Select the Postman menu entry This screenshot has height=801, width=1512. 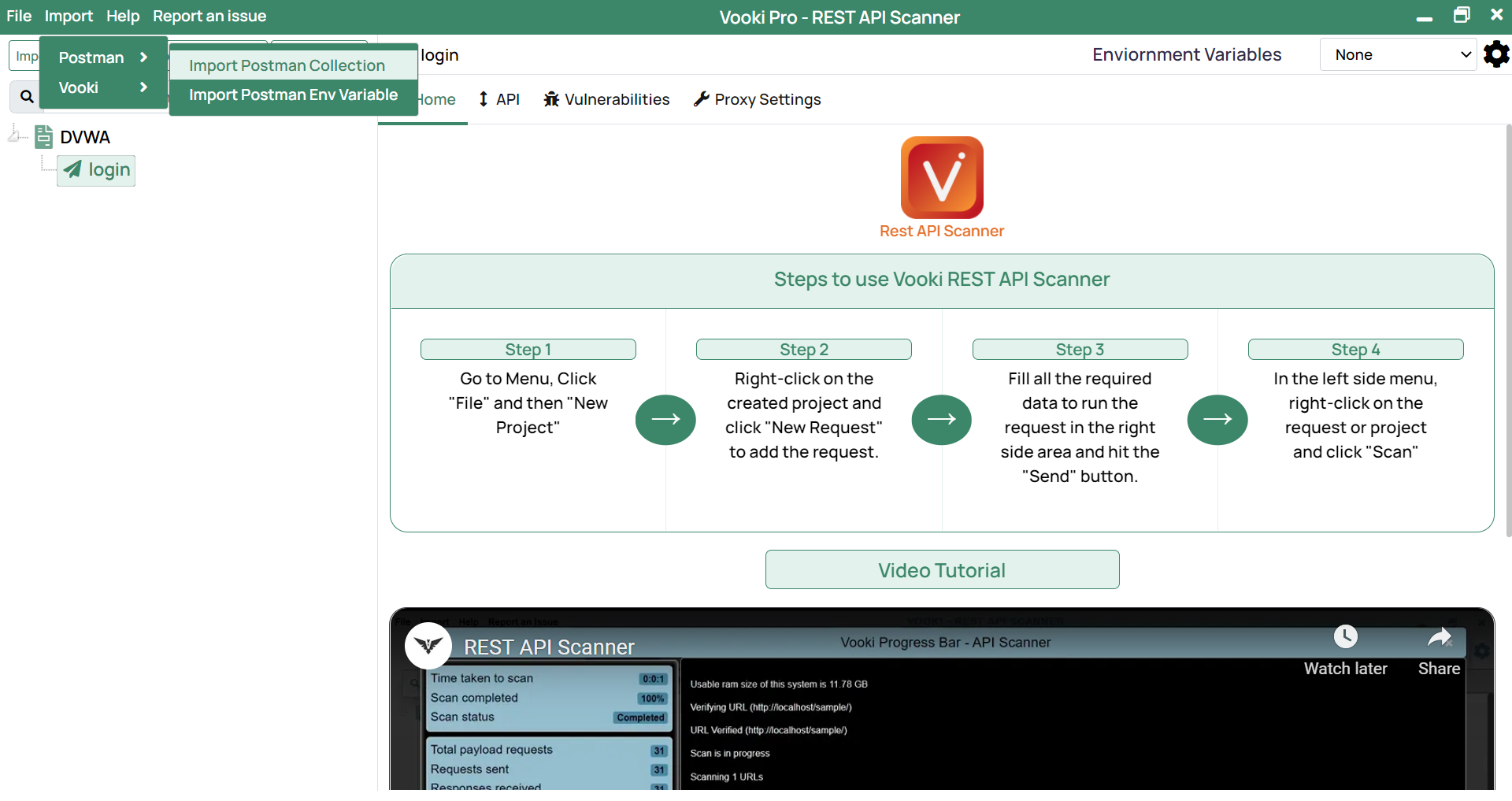click(103, 57)
